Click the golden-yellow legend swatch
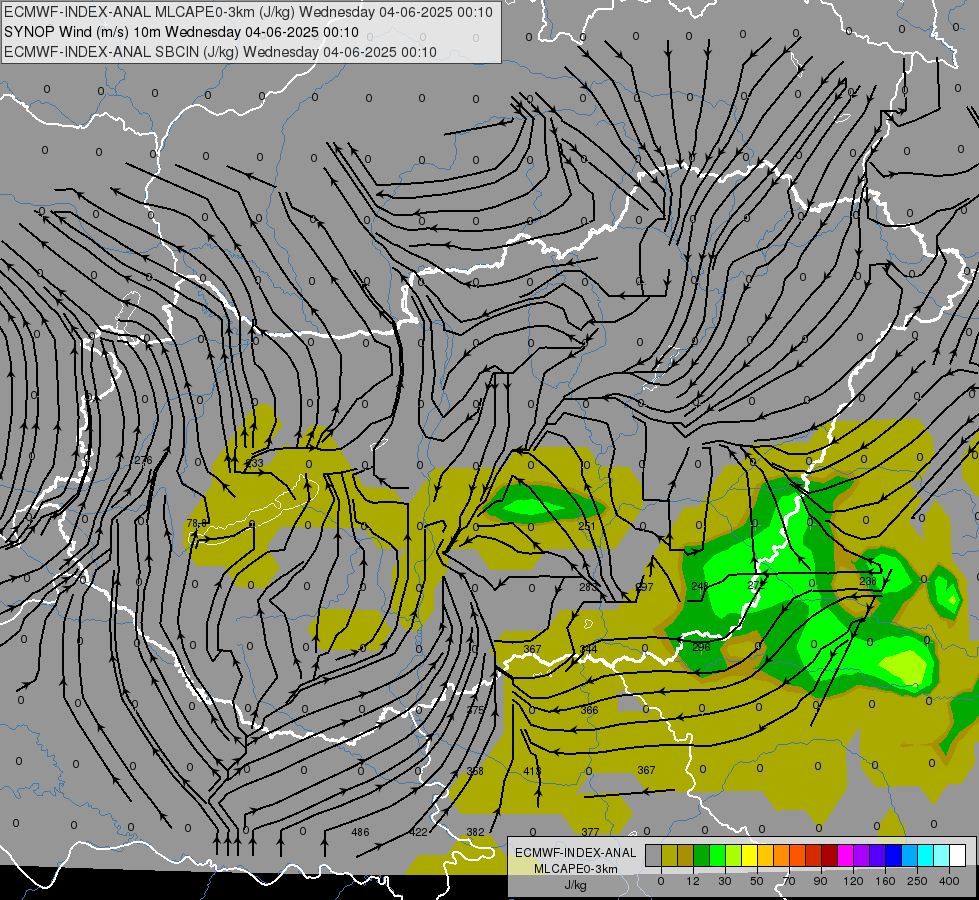 [x=765, y=856]
